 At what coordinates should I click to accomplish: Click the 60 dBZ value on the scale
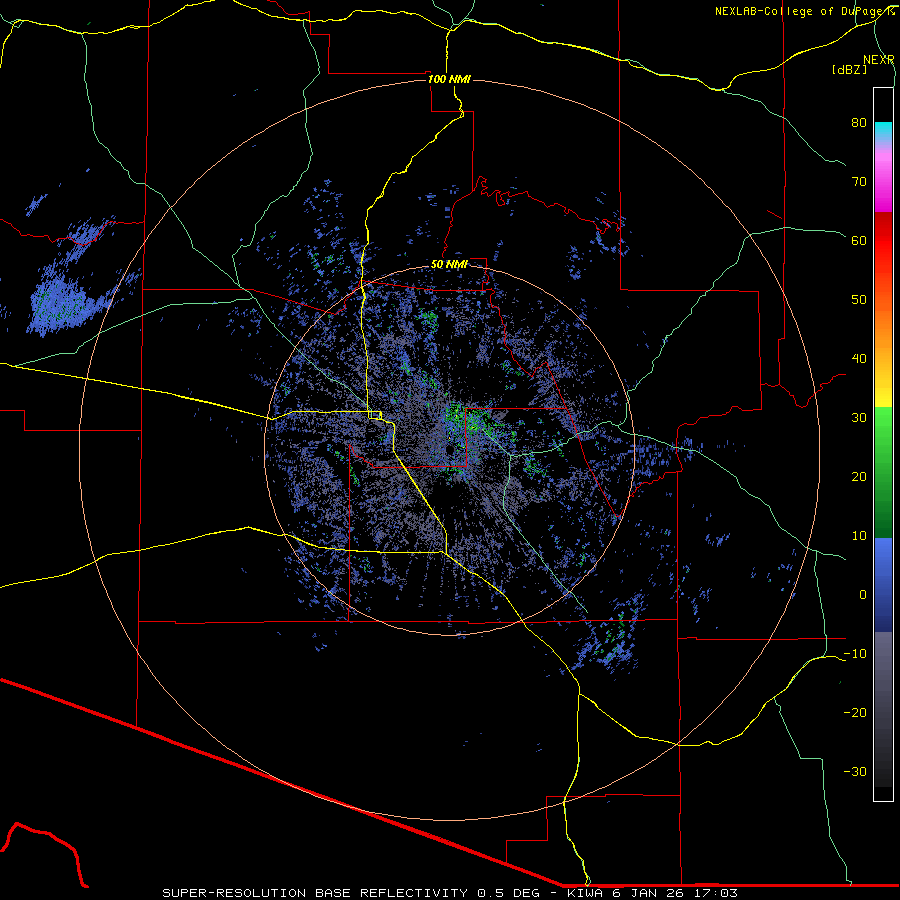pos(859,240)
